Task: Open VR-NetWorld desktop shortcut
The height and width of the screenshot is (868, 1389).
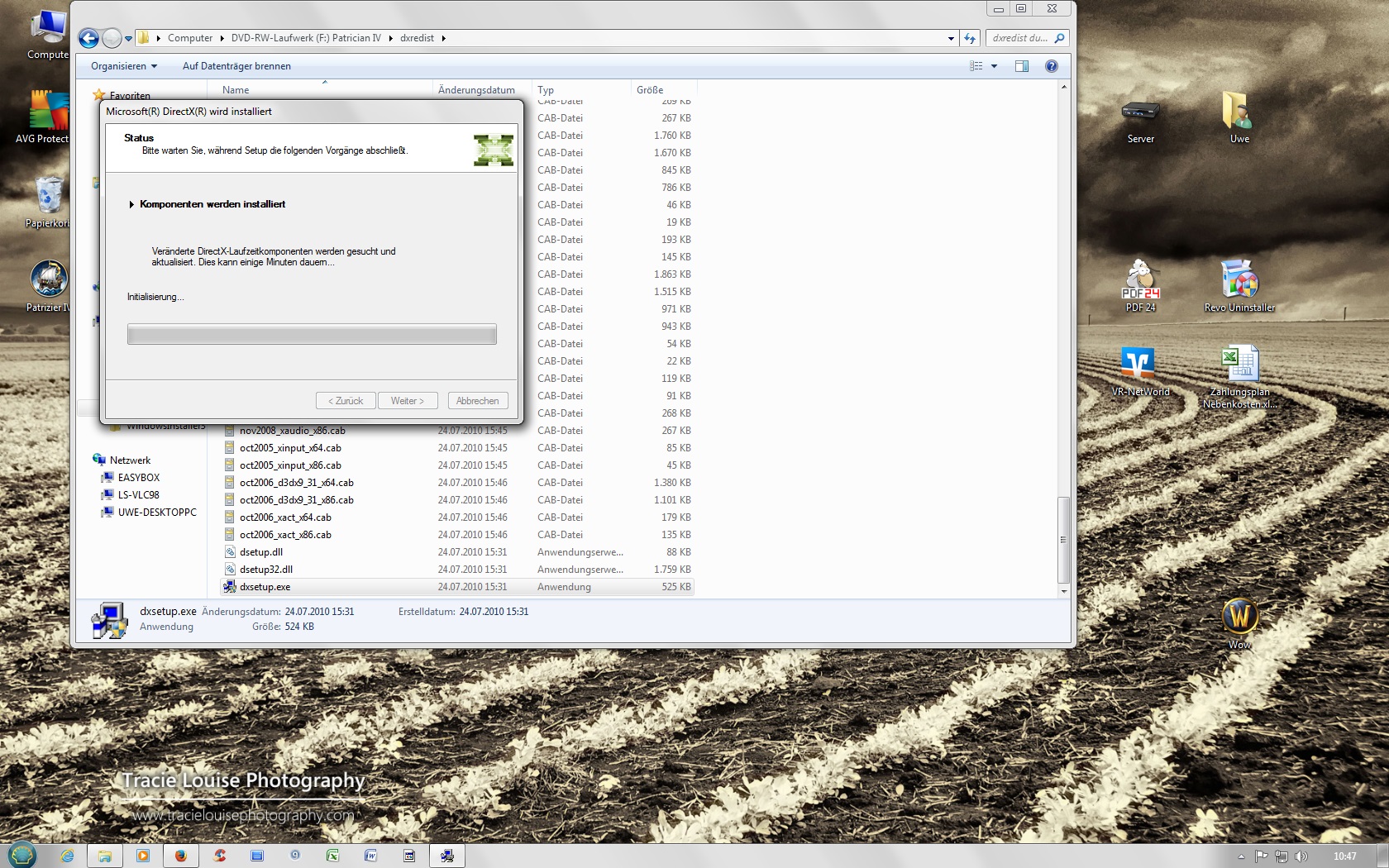Action: pos(1140,372)
